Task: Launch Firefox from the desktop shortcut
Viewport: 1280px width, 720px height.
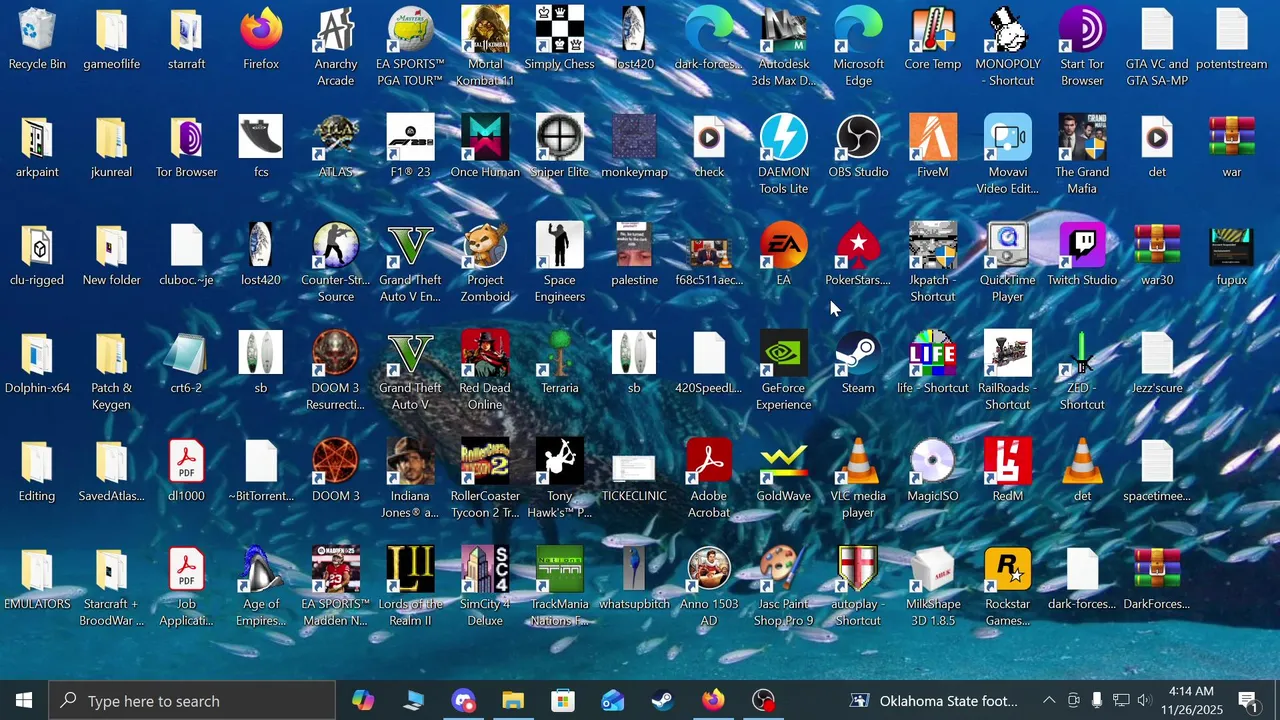Action: tap(261, 40)
